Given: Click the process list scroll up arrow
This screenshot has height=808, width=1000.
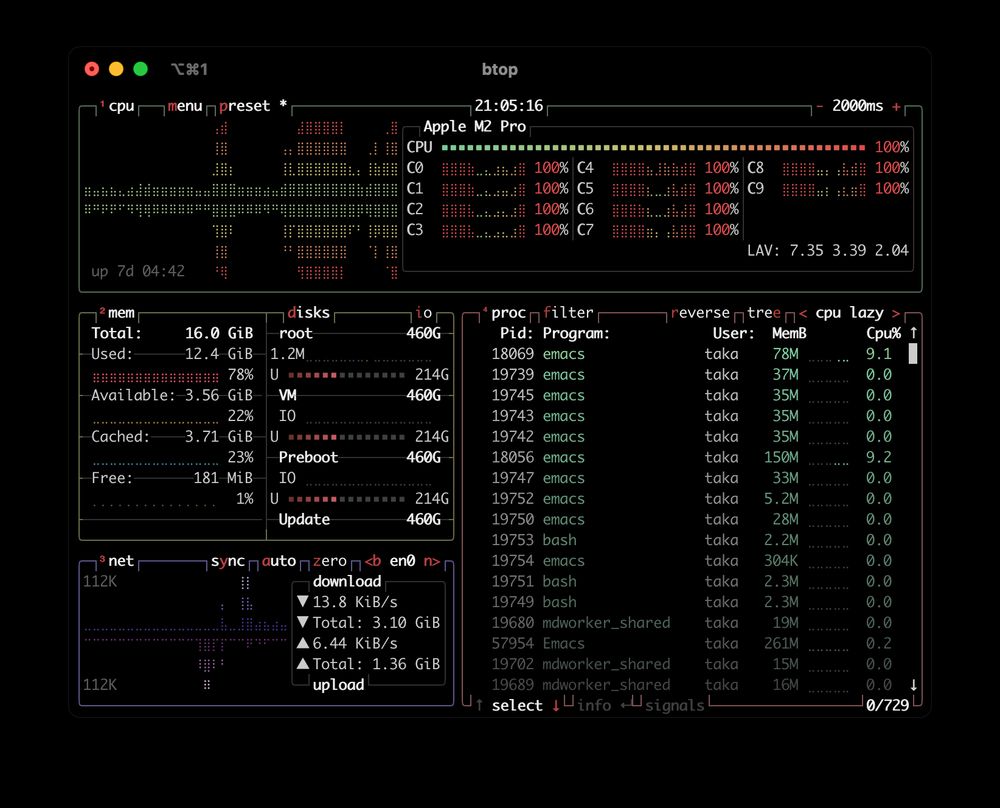Looking at the screenshot, I should [x=913, y=332].
